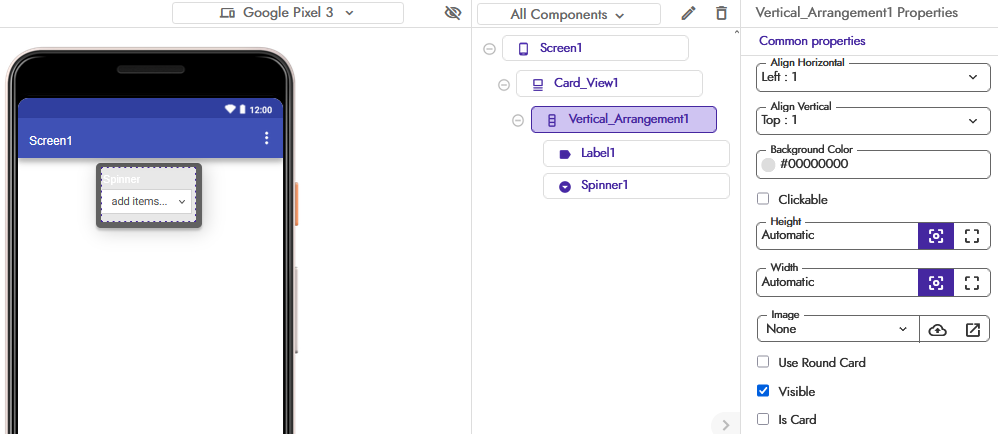Click the phone's three-dot overflow menu

[x=266, y=139]
